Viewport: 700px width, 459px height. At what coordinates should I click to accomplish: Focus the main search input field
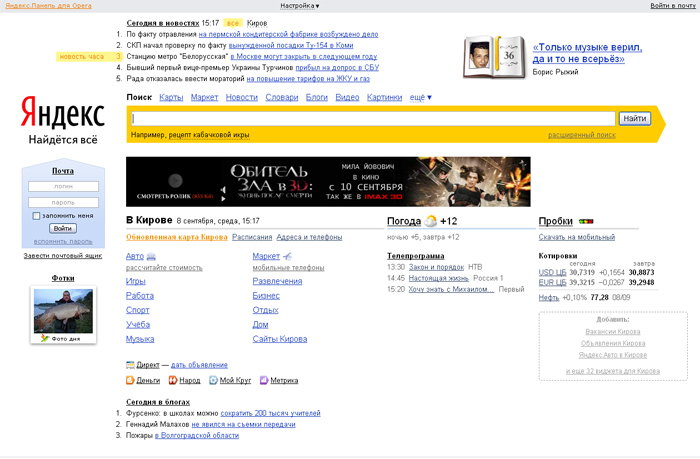373,119
